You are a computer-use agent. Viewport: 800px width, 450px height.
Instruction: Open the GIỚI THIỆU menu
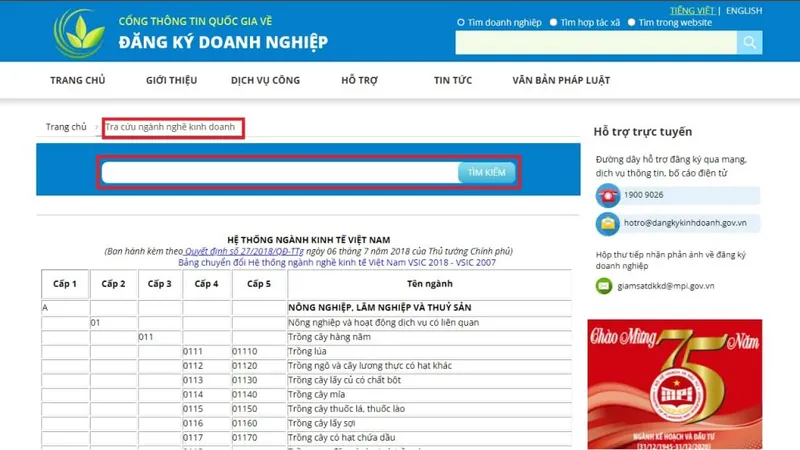coord(171,80)
